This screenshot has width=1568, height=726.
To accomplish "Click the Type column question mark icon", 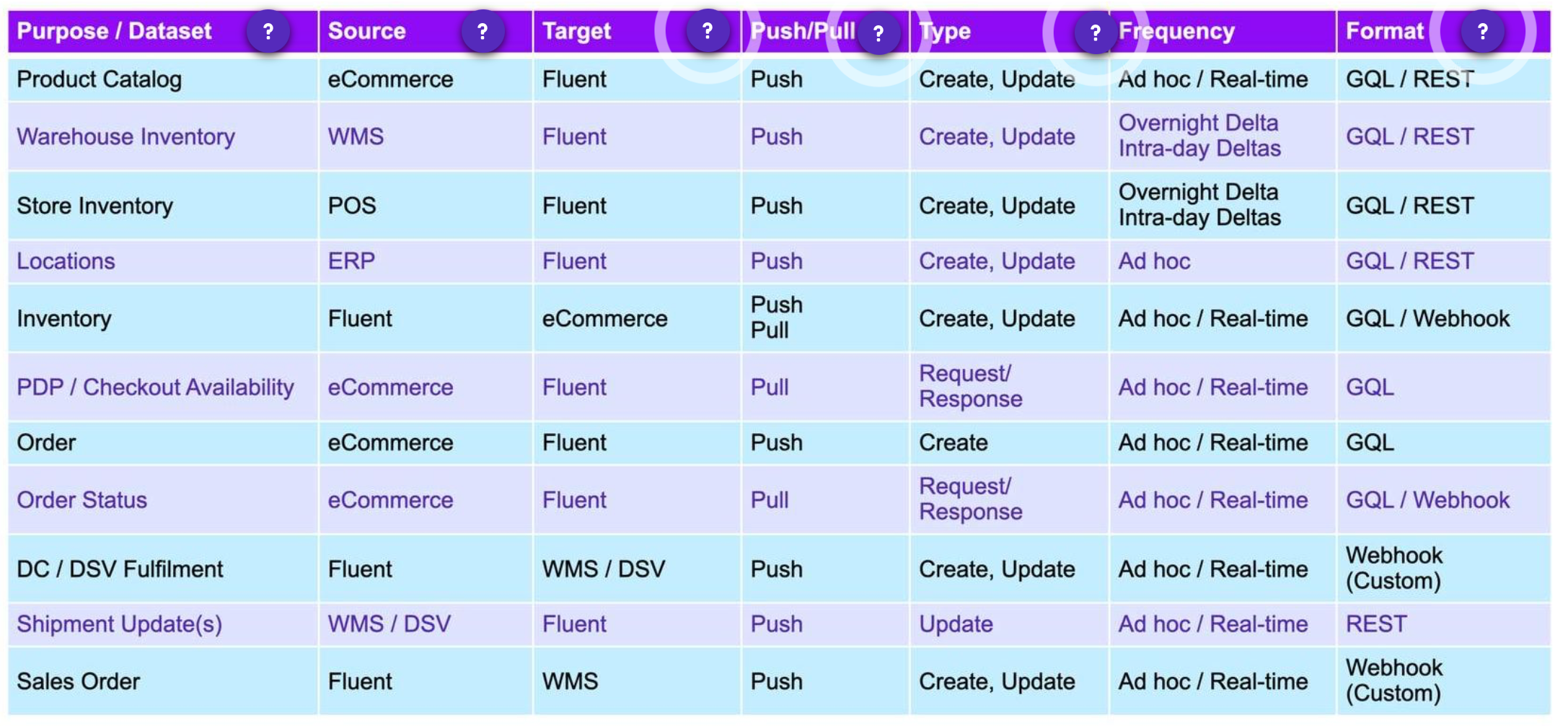I will tap(1094, 33).
